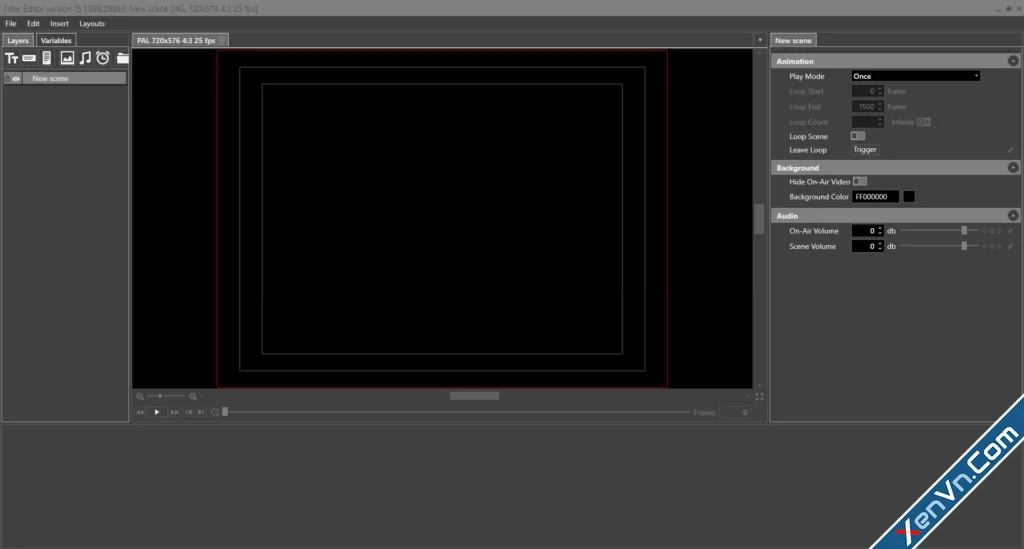The image size is (1024, 549).
Task: Toggle the Infinite loop count switch
Action: click(x=923, y=122)
